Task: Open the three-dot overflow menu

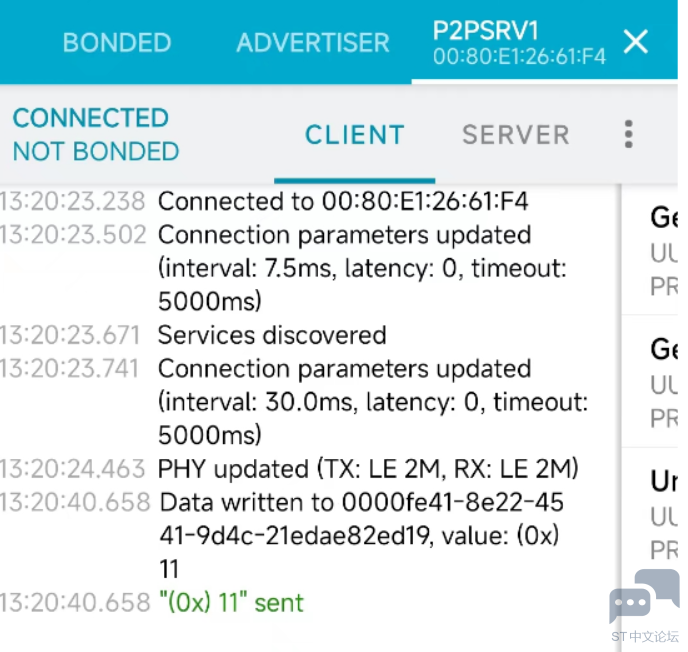Action: click(x=628, y=134)
